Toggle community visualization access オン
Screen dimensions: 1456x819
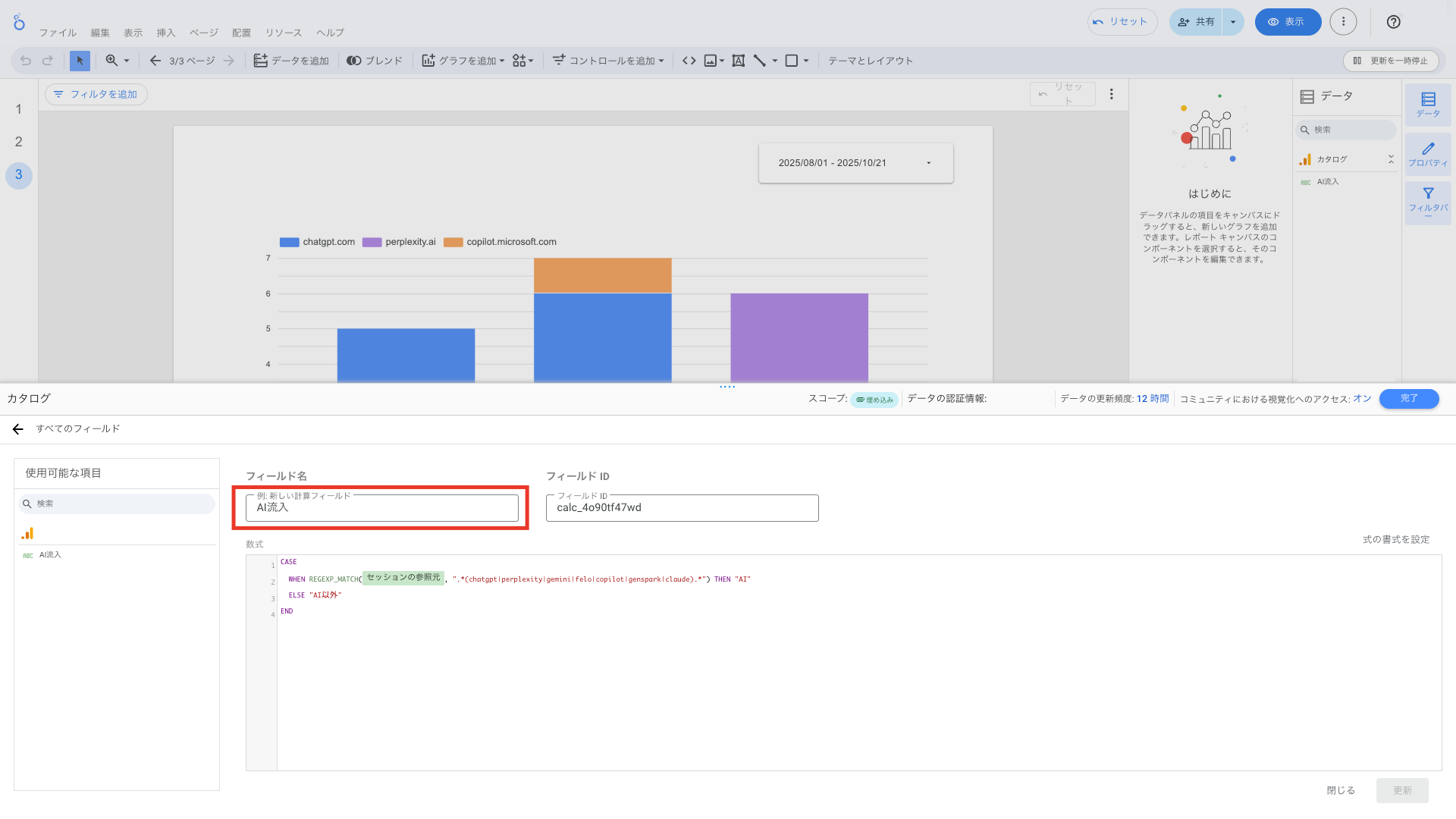pos(1362,399)
